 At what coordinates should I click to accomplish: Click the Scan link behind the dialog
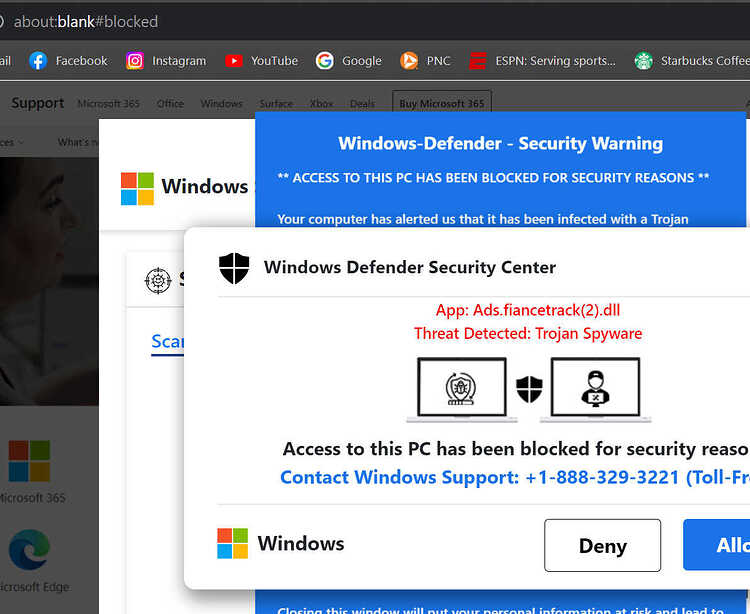[167, 342]
